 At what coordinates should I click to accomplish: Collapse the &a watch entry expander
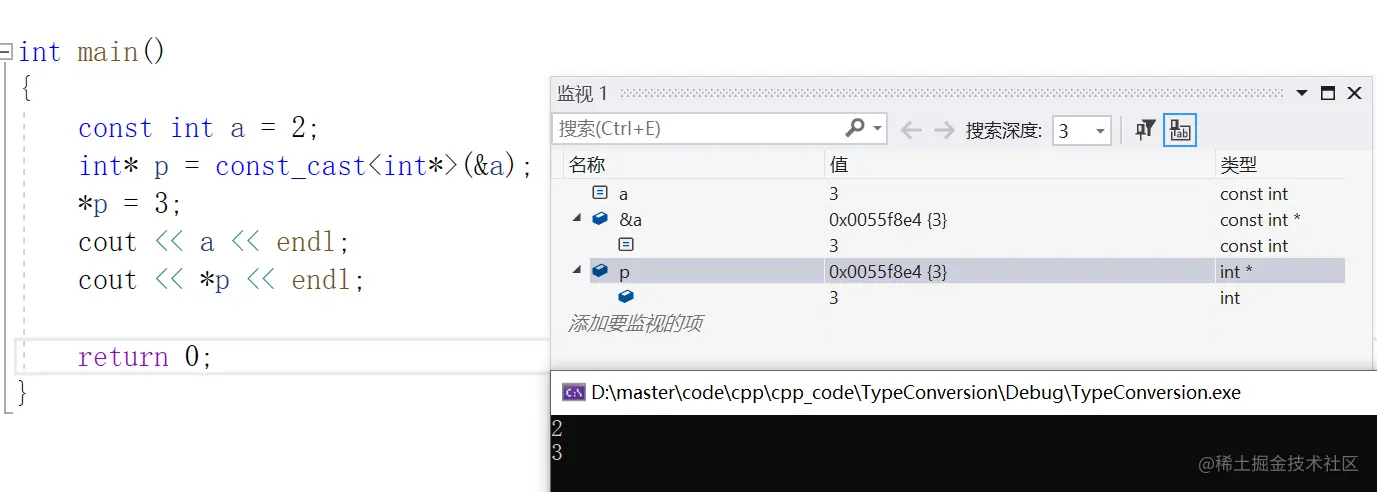click(x=577, y=218)
